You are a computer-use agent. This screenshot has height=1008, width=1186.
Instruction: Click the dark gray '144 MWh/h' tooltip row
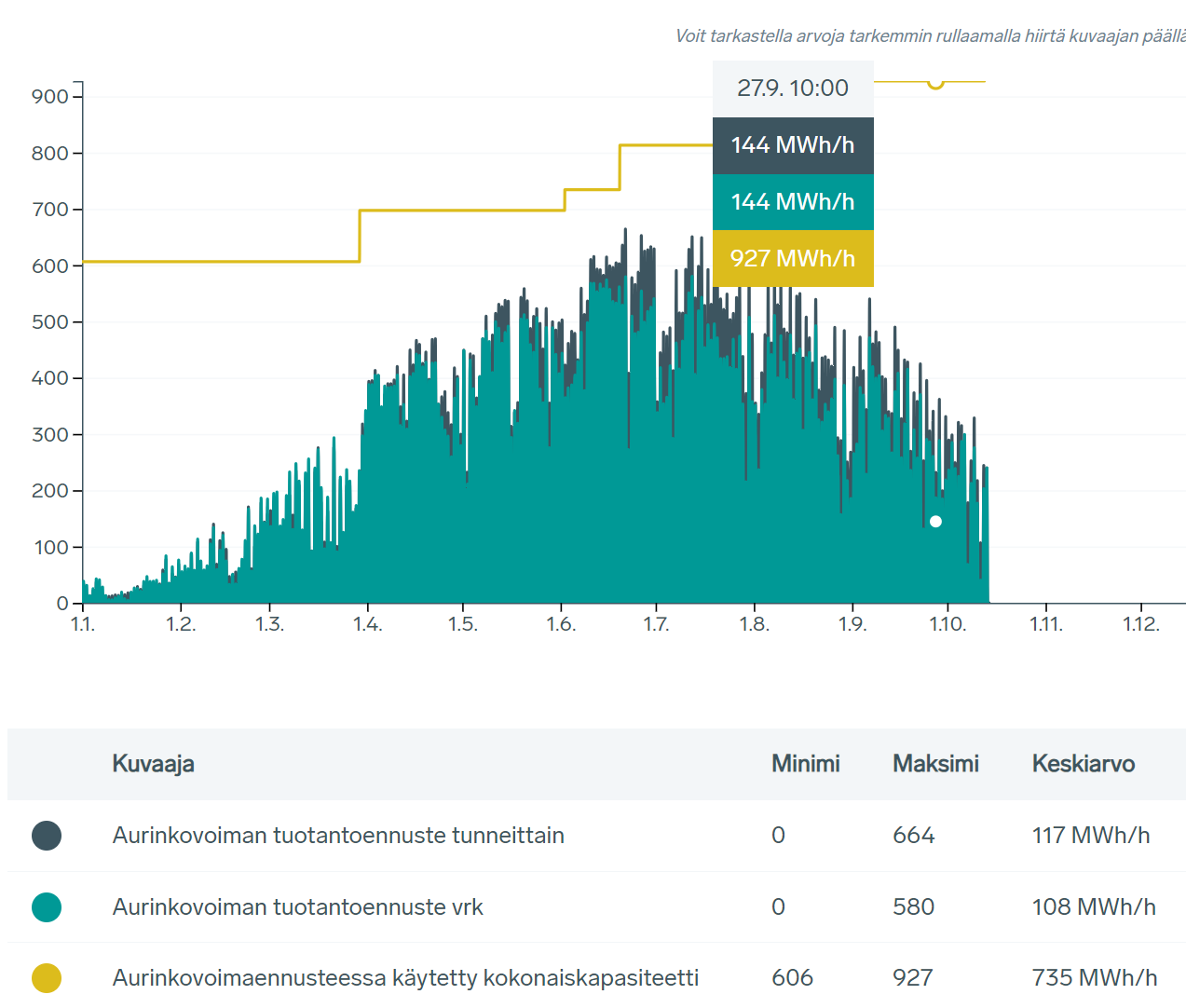[x=793, y=145]
